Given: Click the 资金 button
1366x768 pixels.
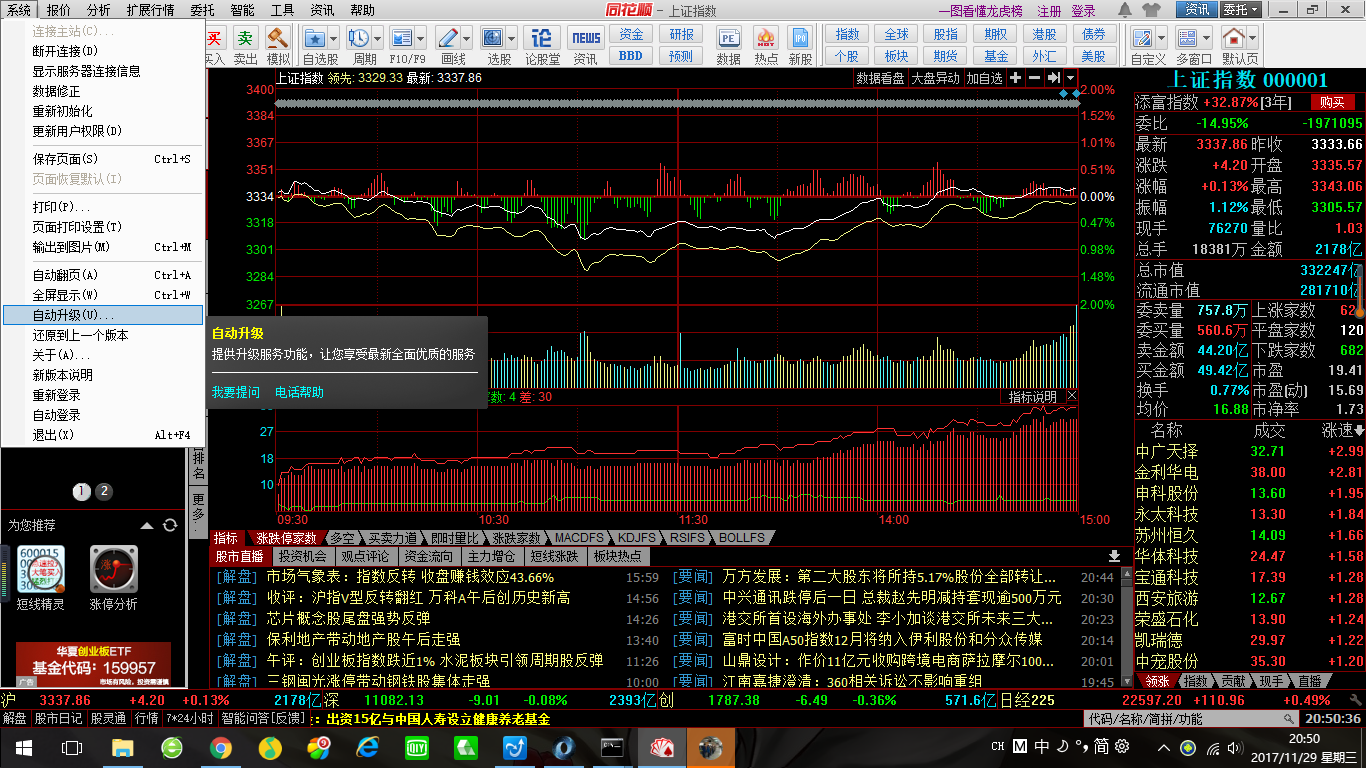Looking at the screenshot, I should point(631,34).
